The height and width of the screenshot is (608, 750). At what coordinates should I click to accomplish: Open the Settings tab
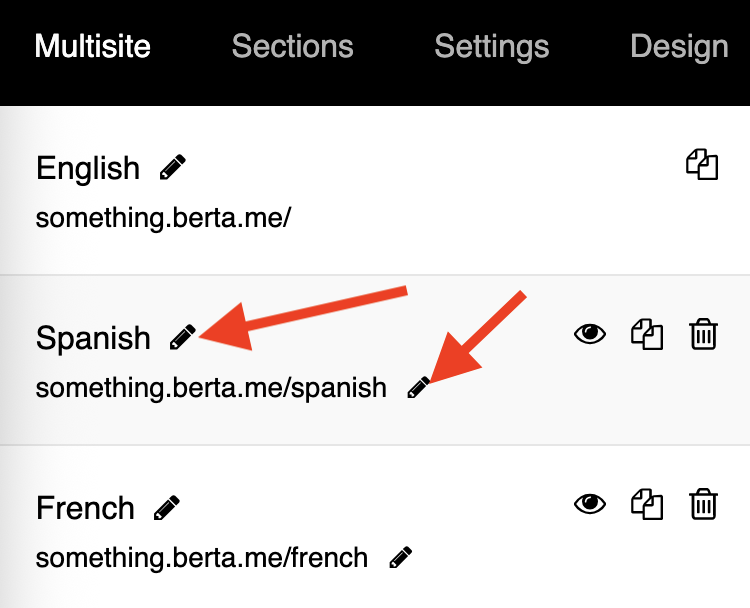click(x=492, y=46)
